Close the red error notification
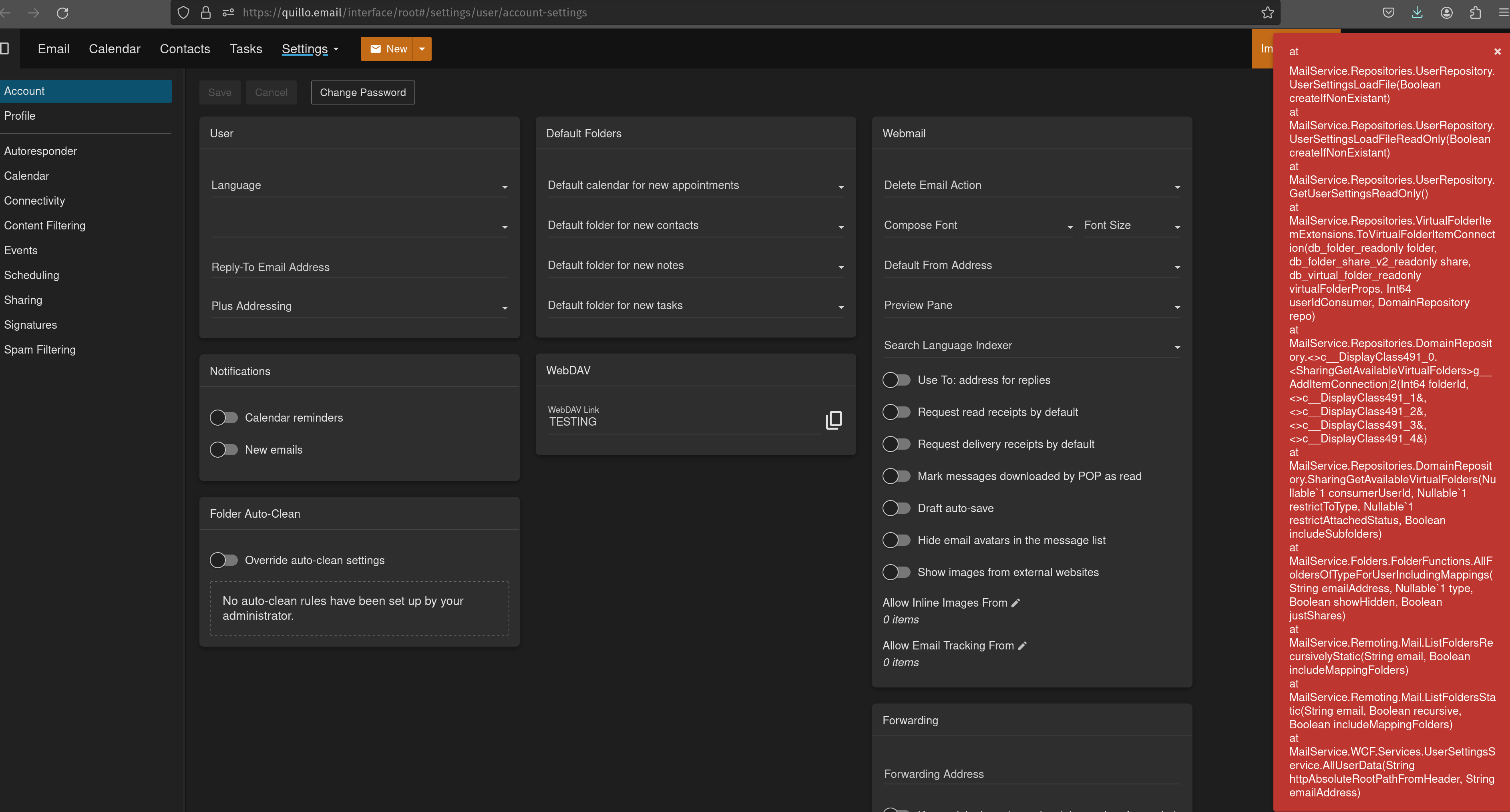 pyautogui.click(x=1497, y=52)
